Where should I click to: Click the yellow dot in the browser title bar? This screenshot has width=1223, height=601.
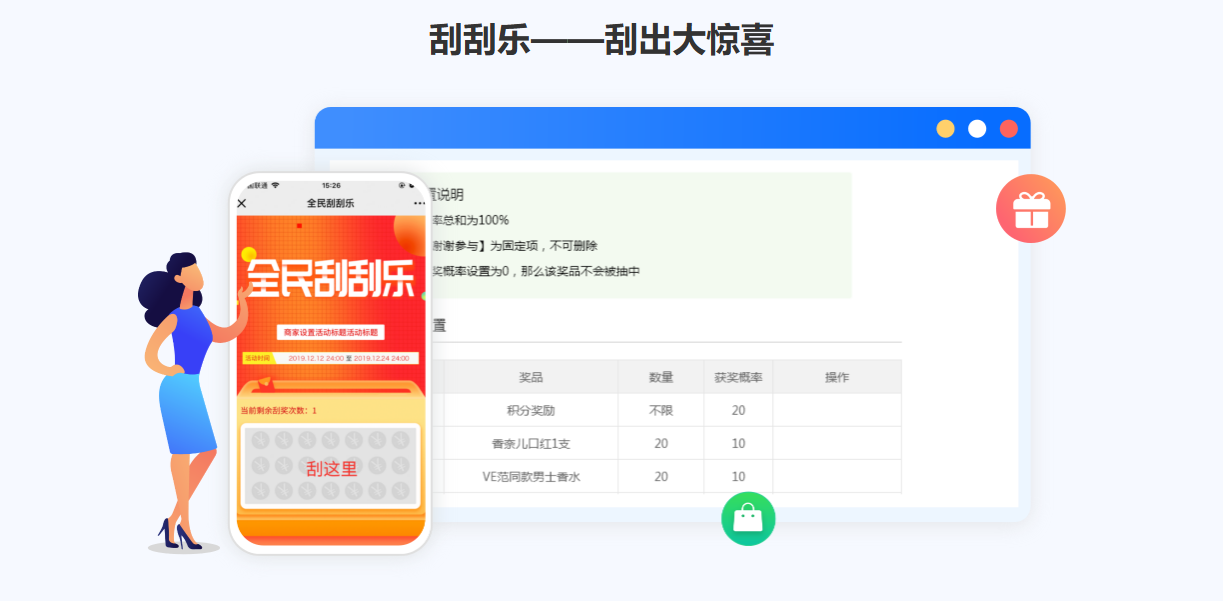pyautogui.click(x=944, y=128)
